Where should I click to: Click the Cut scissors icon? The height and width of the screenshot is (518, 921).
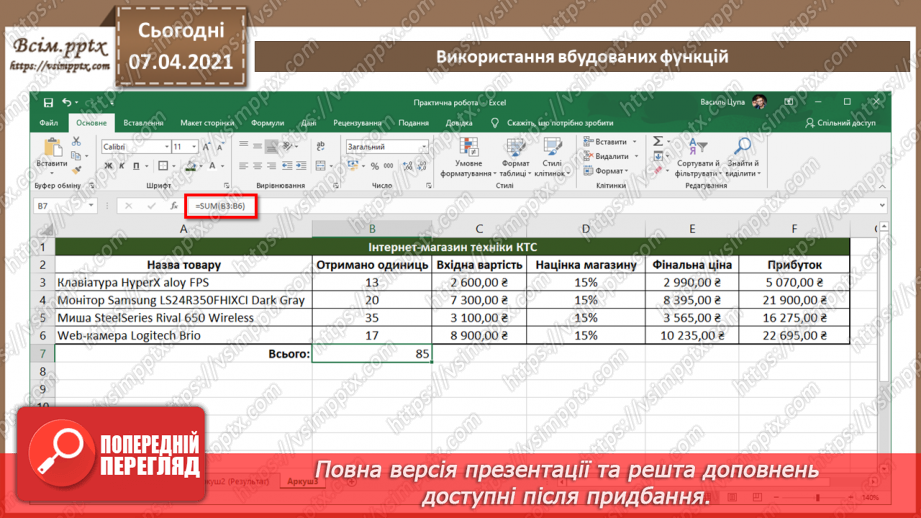tap(76, 142)
